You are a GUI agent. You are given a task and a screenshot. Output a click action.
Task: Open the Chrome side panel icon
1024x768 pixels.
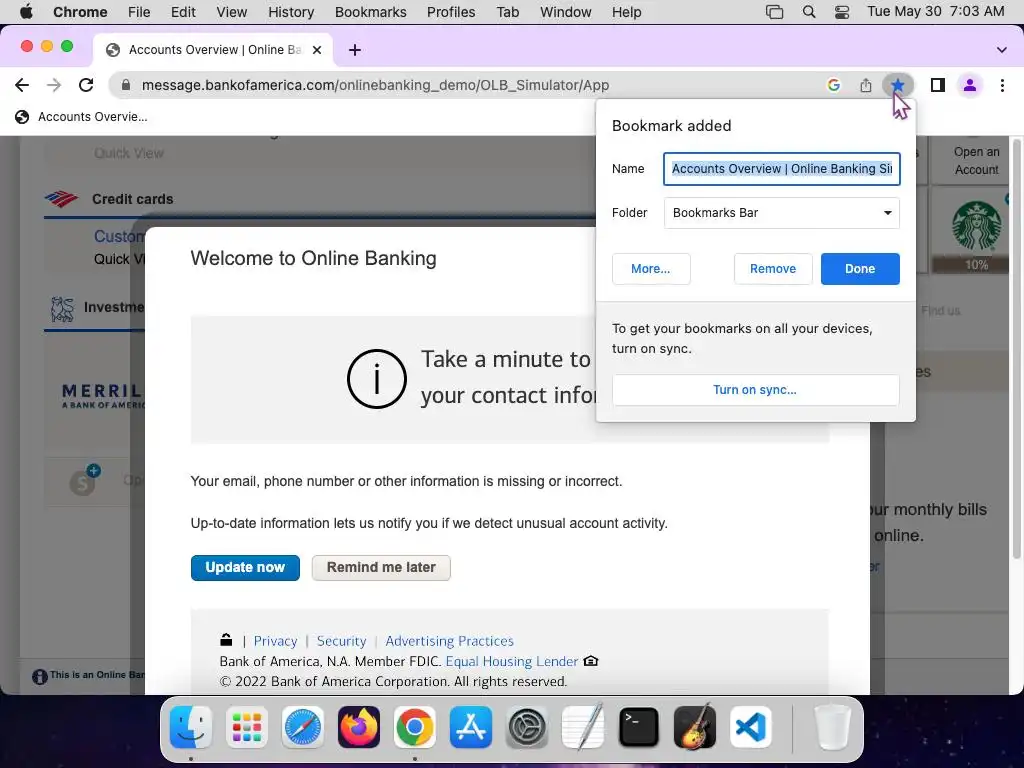[x=938, y=85]
